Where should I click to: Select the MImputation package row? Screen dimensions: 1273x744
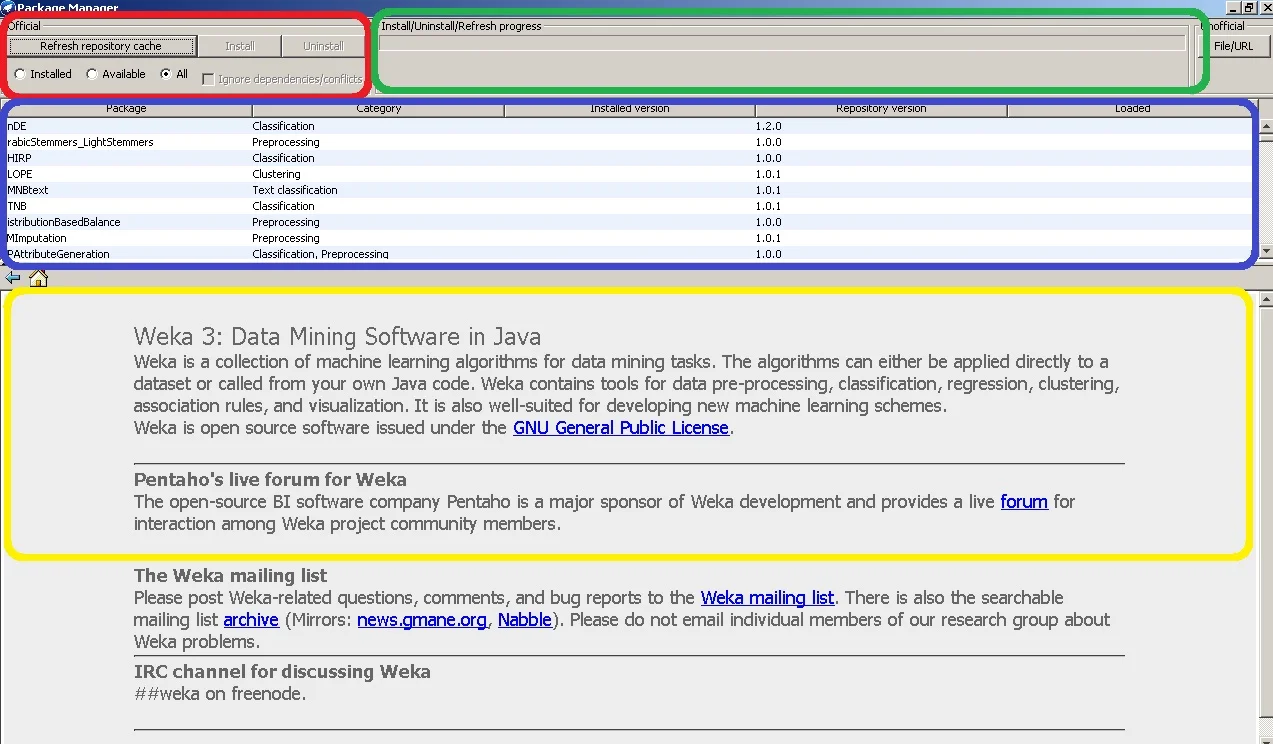629,238
